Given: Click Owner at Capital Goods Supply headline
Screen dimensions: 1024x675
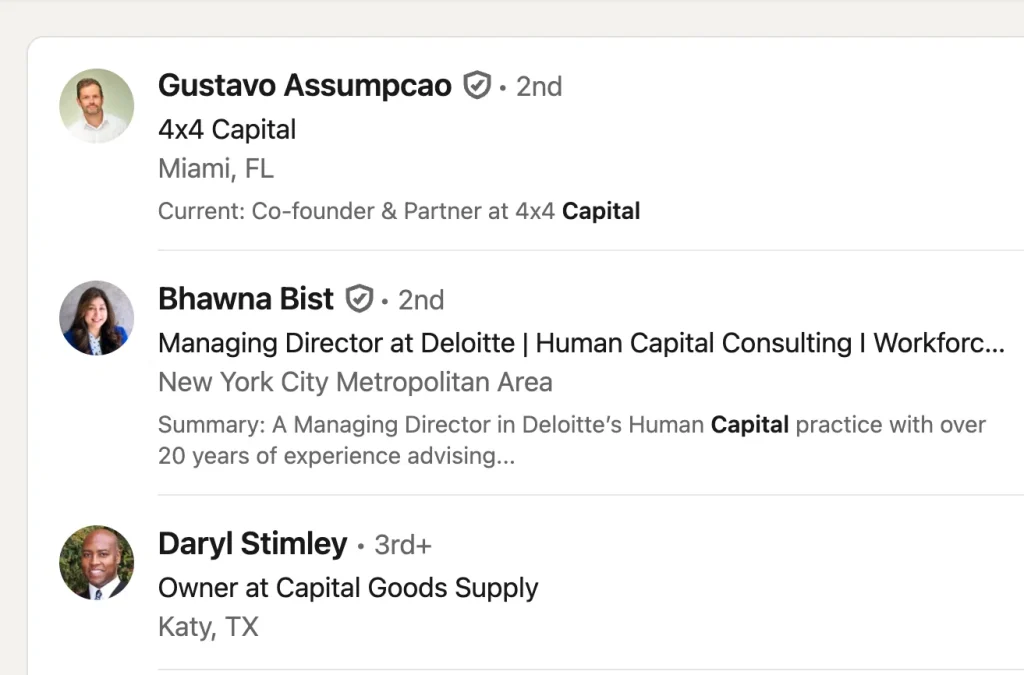Looking at the screenshot, I should [x=347, y=588].
